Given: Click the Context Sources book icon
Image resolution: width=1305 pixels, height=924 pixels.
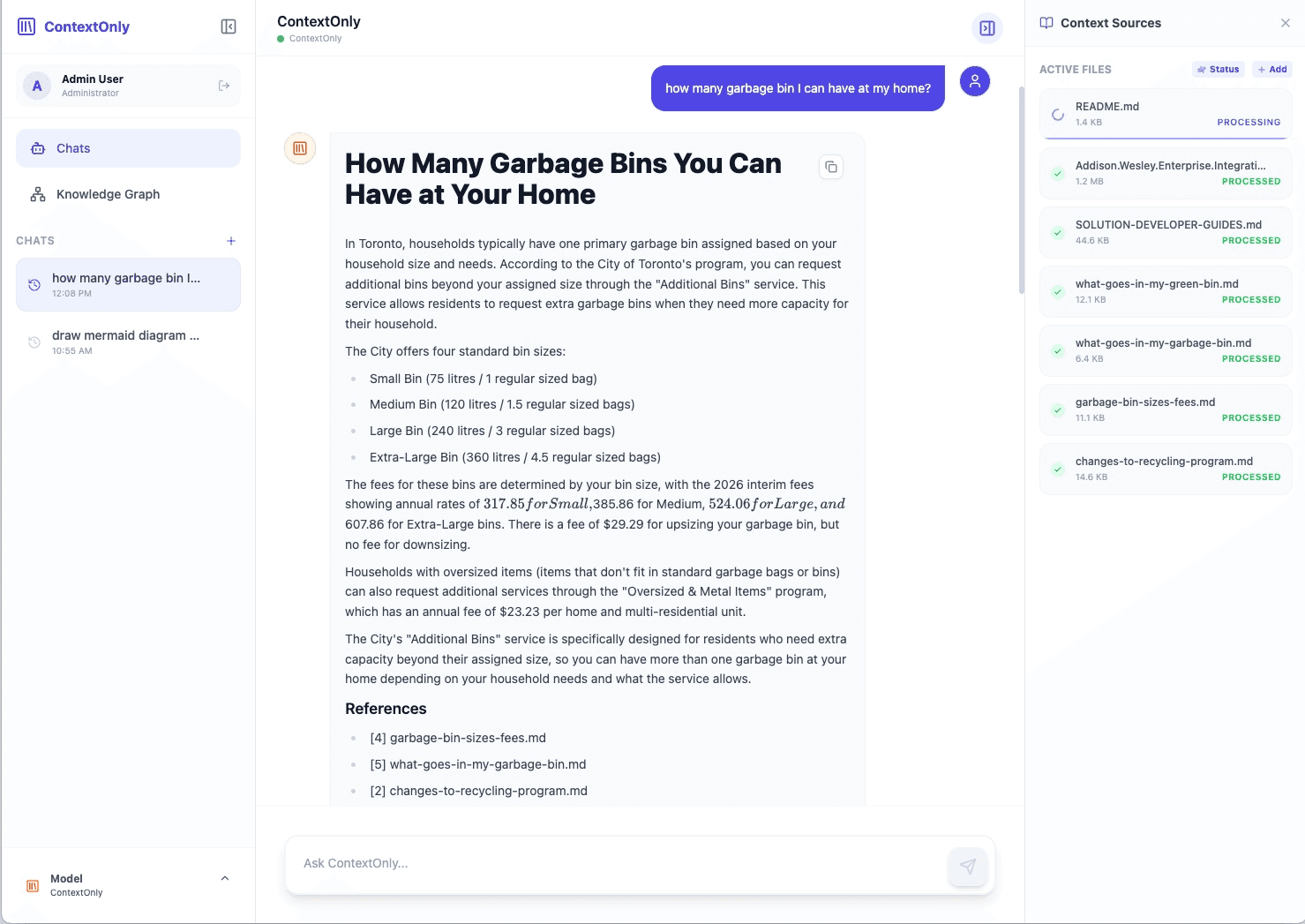Looking at the screenshot, I should click(x=1046, y=23).
